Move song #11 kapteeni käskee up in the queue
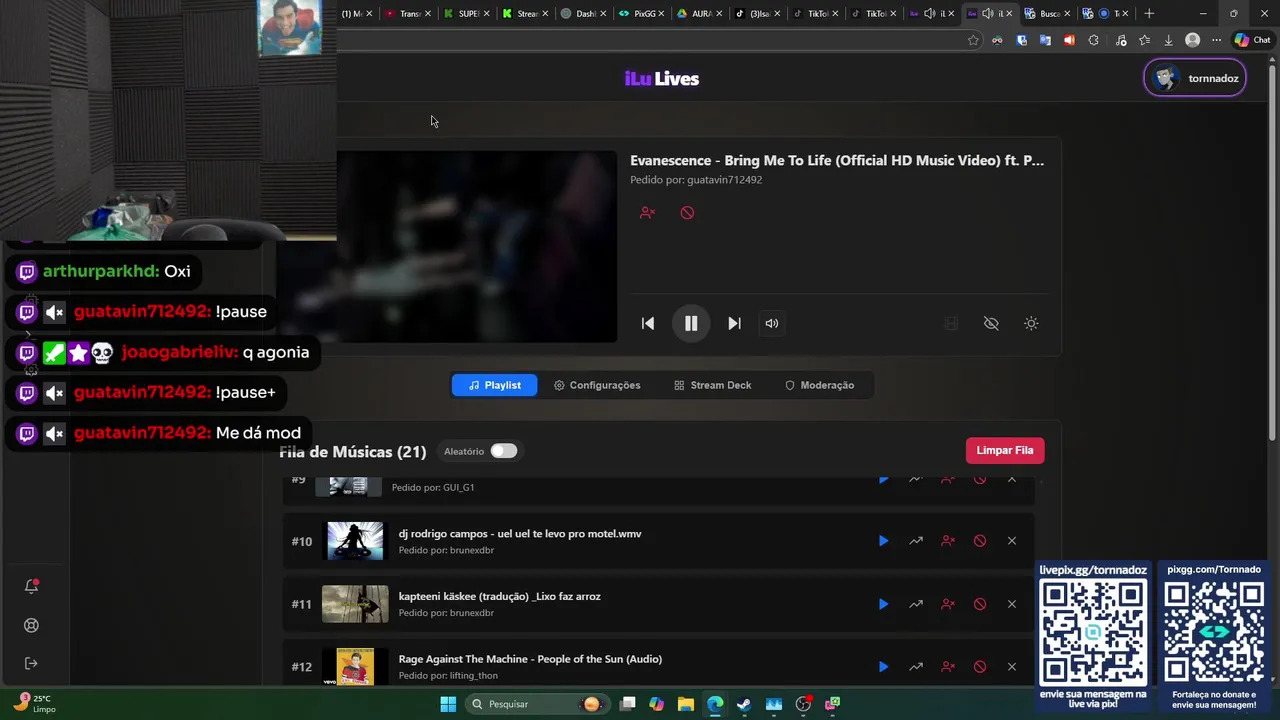This screenshot has width=1280, height=720. pos(915,604)
